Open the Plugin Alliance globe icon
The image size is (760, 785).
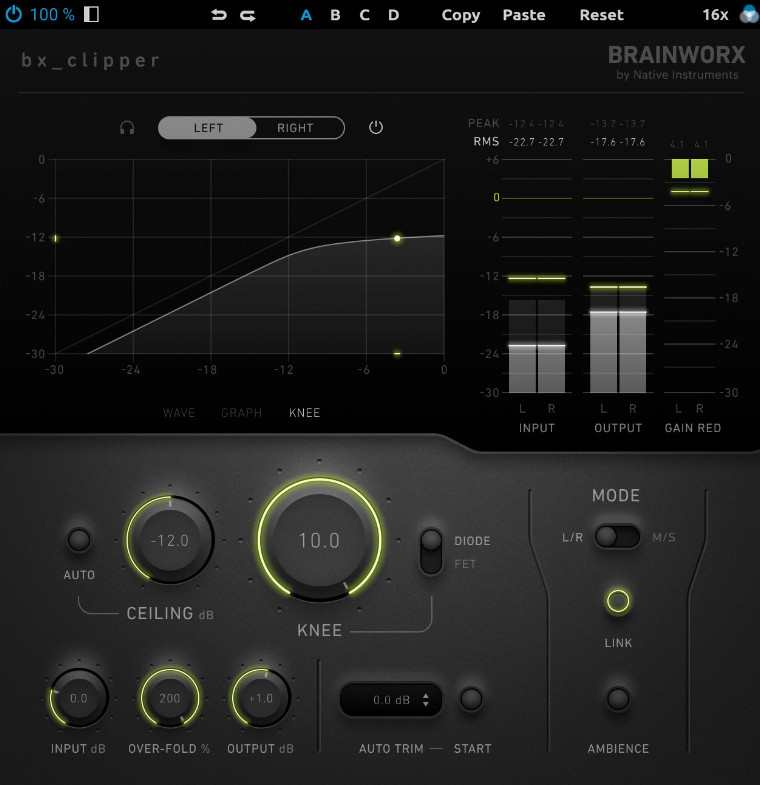pos(749,15)
